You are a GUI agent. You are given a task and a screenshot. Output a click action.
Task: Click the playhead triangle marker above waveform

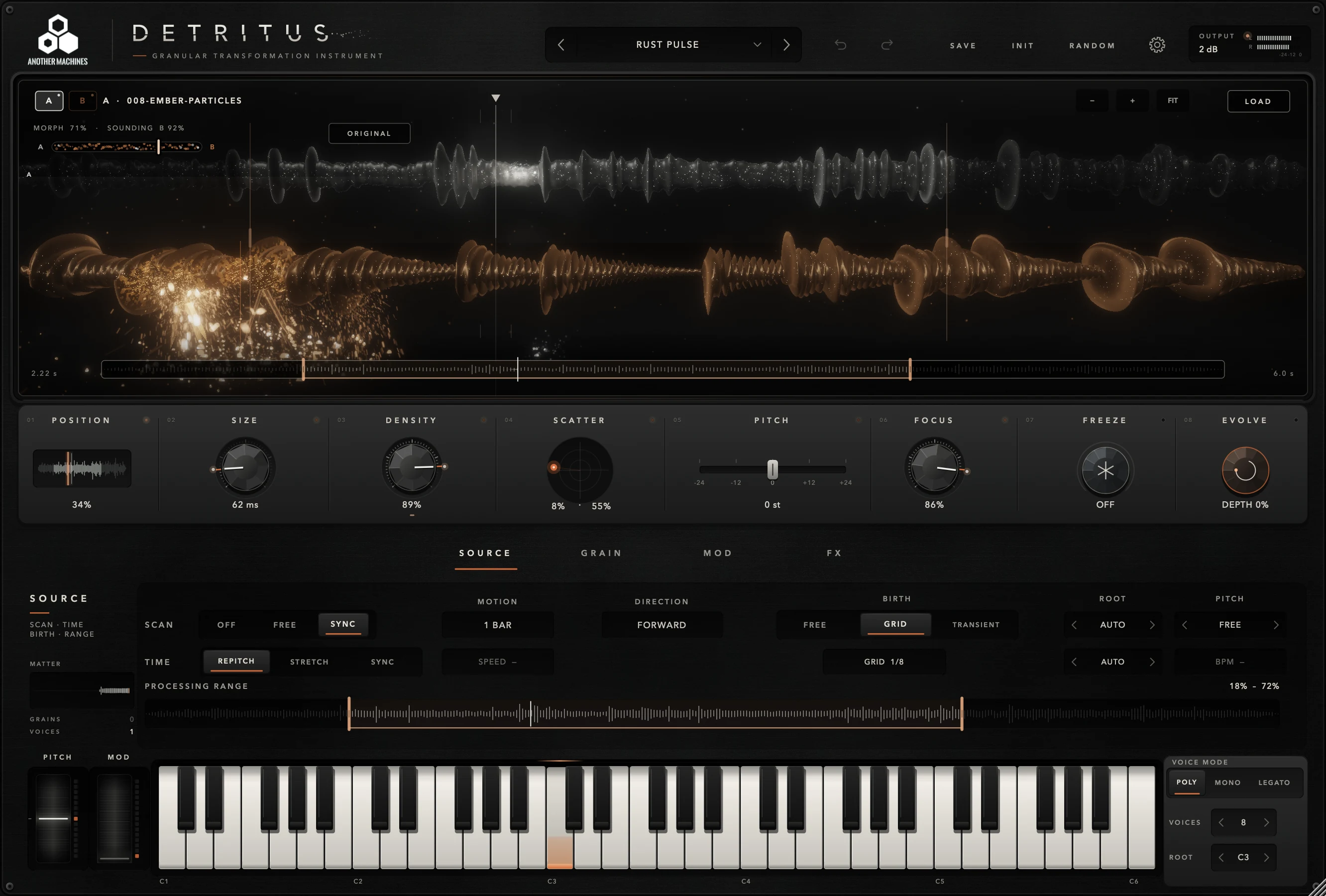[x=496, y=98]
